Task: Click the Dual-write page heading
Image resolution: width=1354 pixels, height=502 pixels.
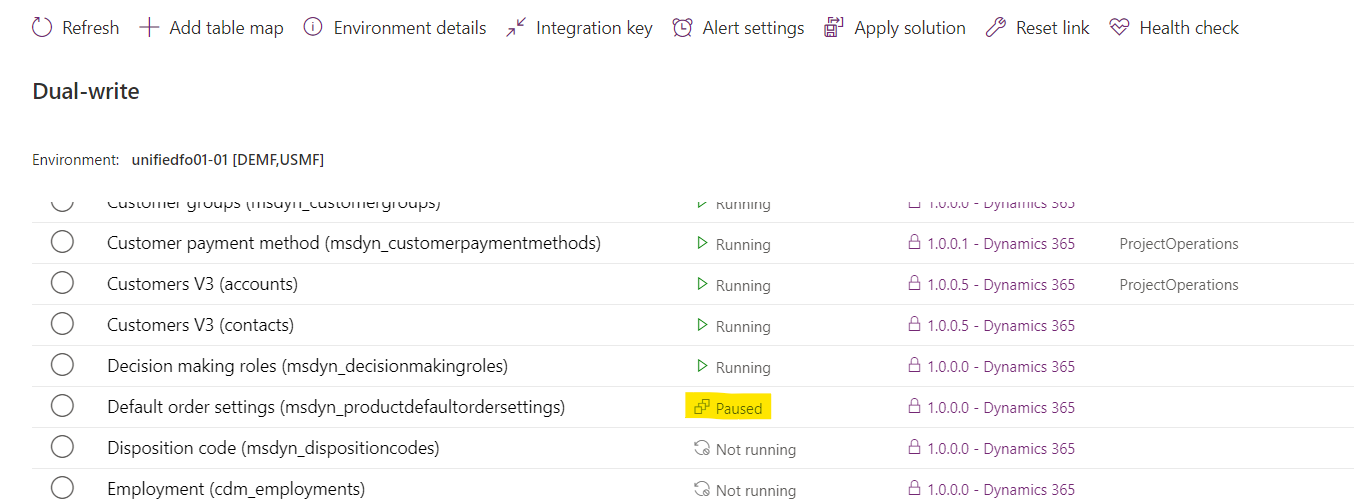Action: click(86, 92)
